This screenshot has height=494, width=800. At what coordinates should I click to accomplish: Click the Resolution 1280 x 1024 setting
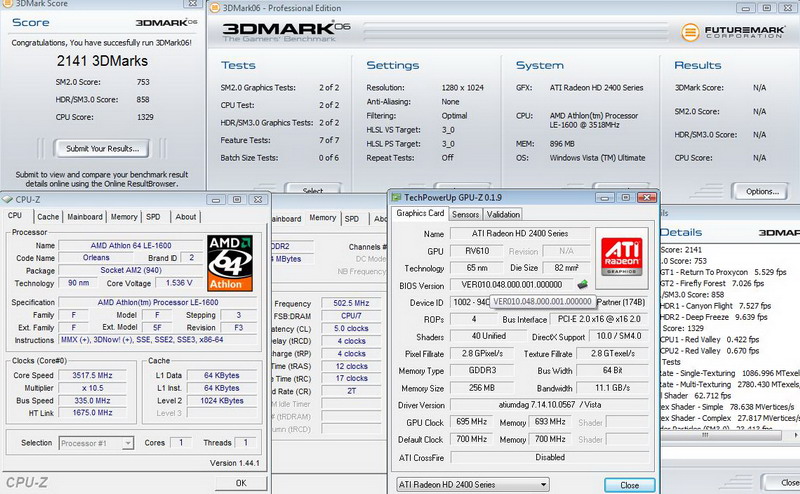pyautogui.click(x=462, y=88)
